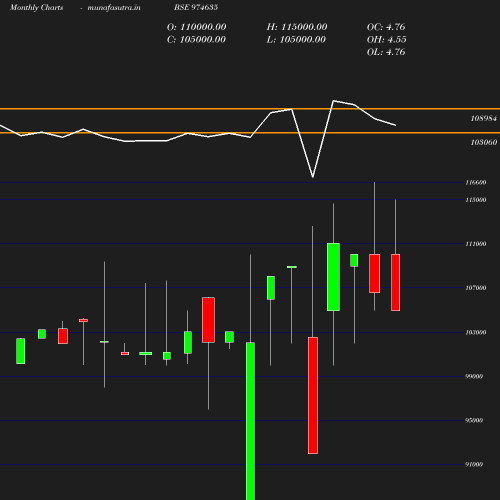The height and width of the screenshot is (500, 500).
Task: Click the 'Monthly Charts' title text
Action: tap(36, 7)
